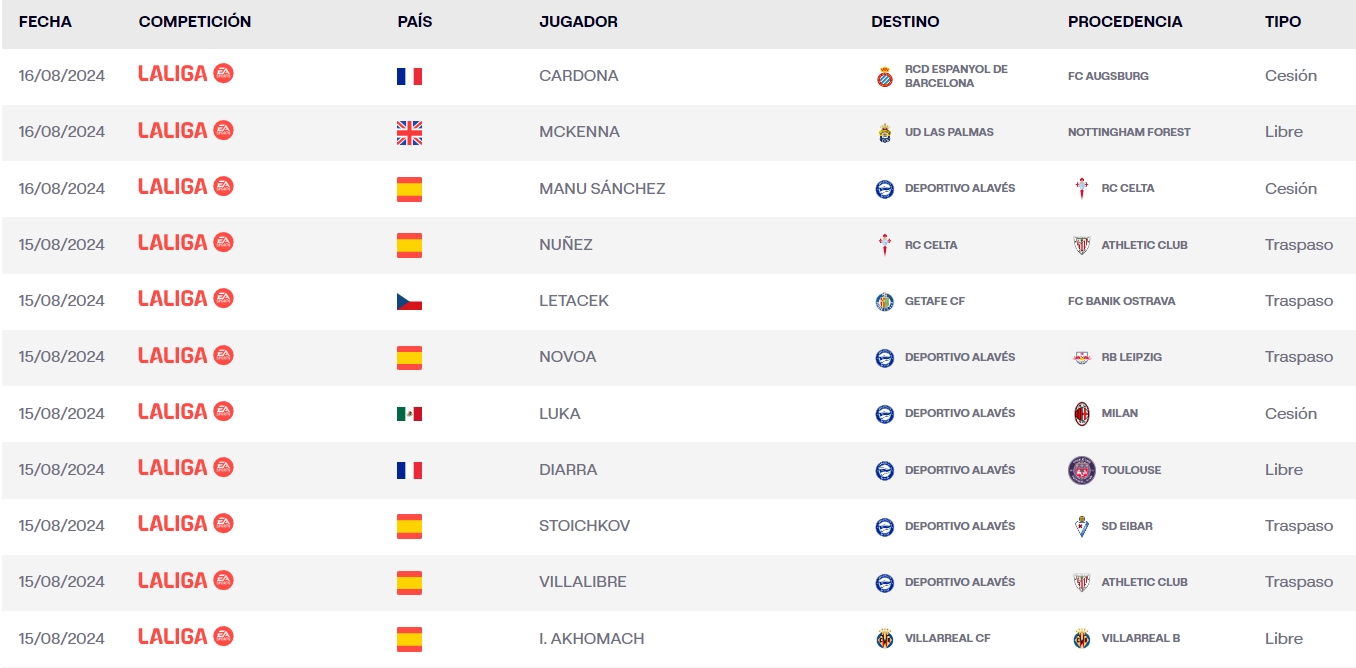Click the TIPO column header
The image size is (1356, 668).
tap(1283, 21)
